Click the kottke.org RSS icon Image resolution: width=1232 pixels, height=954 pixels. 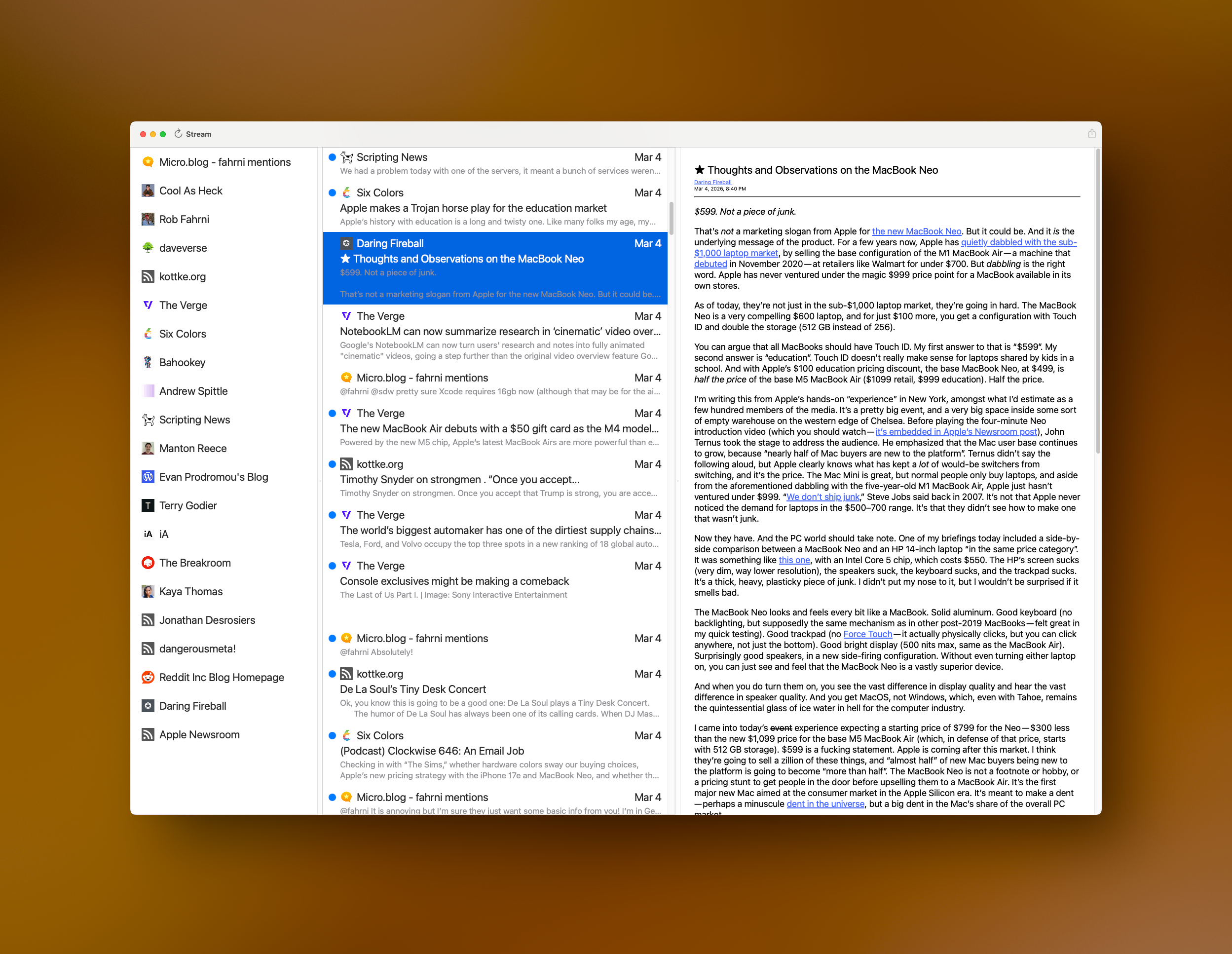pos(148,276)
